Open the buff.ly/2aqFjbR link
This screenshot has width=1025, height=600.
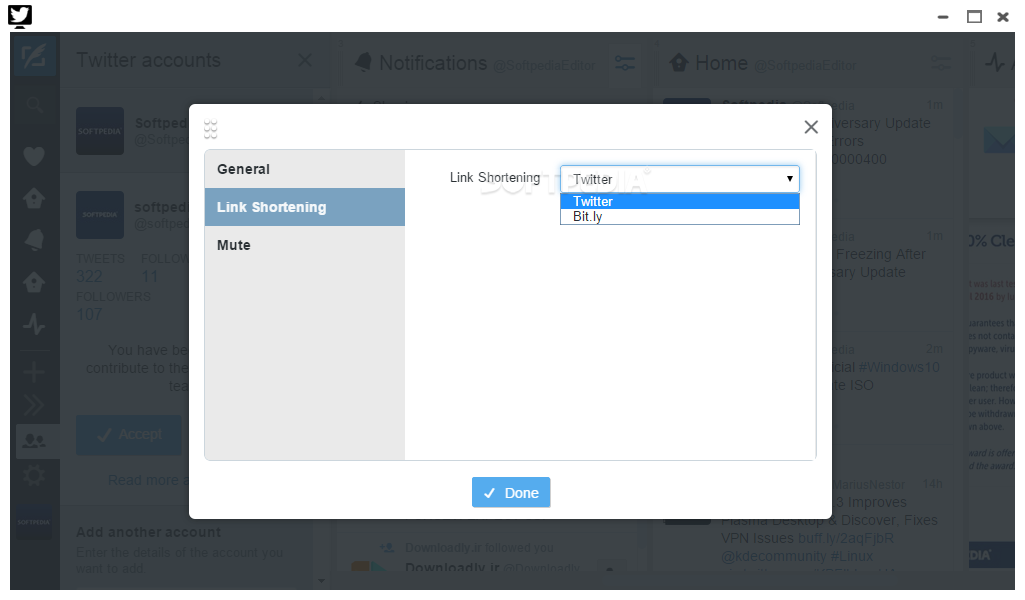pos(845,538)
